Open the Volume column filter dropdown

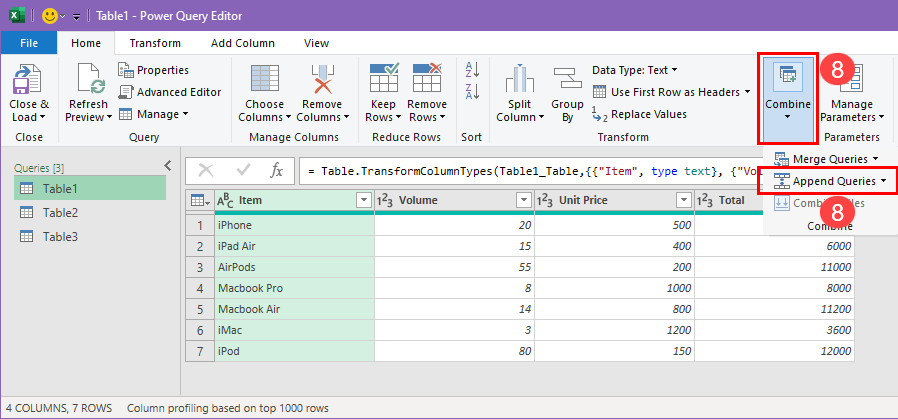pyautogui.click(x=523, y=200)
